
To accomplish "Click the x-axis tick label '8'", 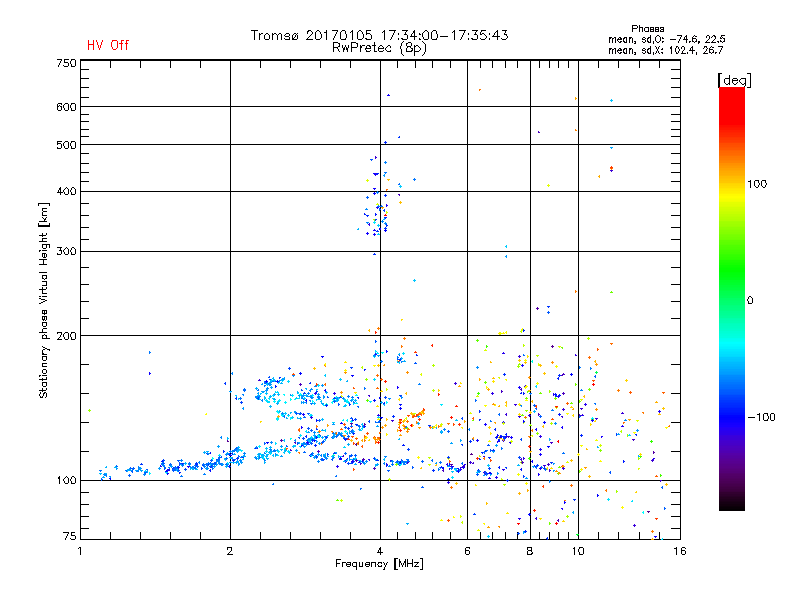I will [x=530, y=551].
